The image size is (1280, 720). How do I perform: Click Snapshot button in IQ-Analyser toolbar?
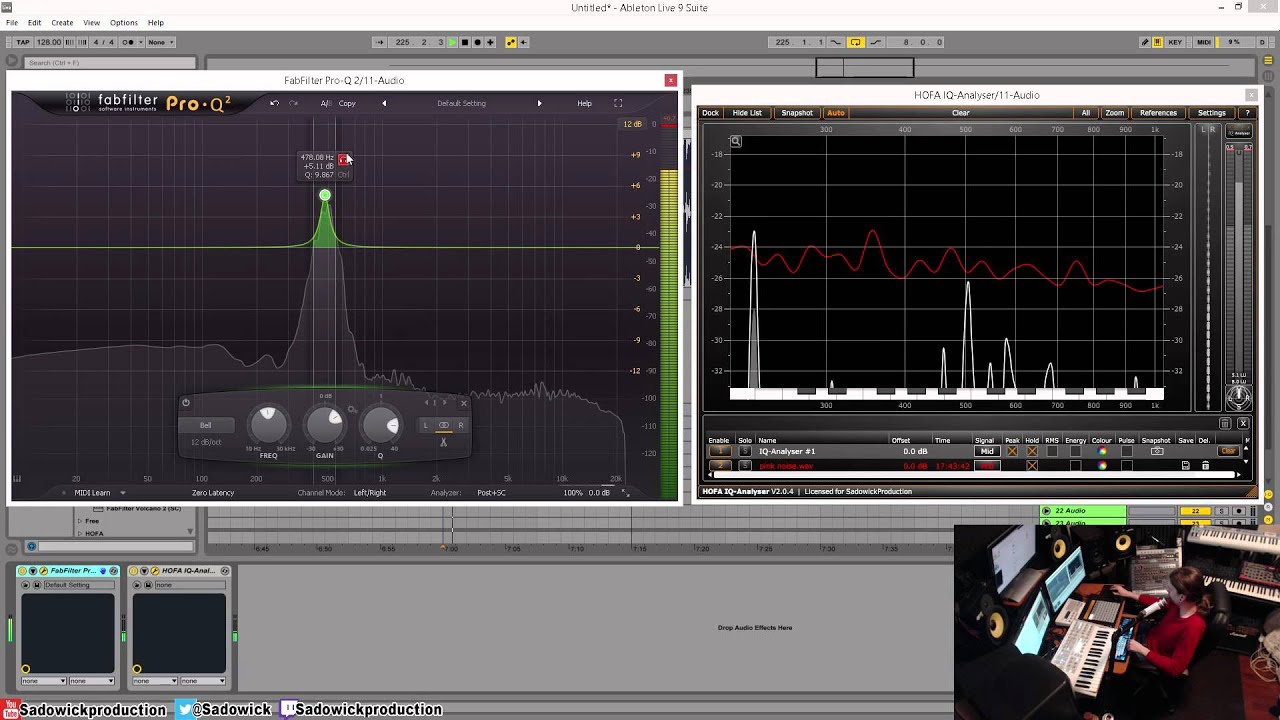click(x=797, y=113)
